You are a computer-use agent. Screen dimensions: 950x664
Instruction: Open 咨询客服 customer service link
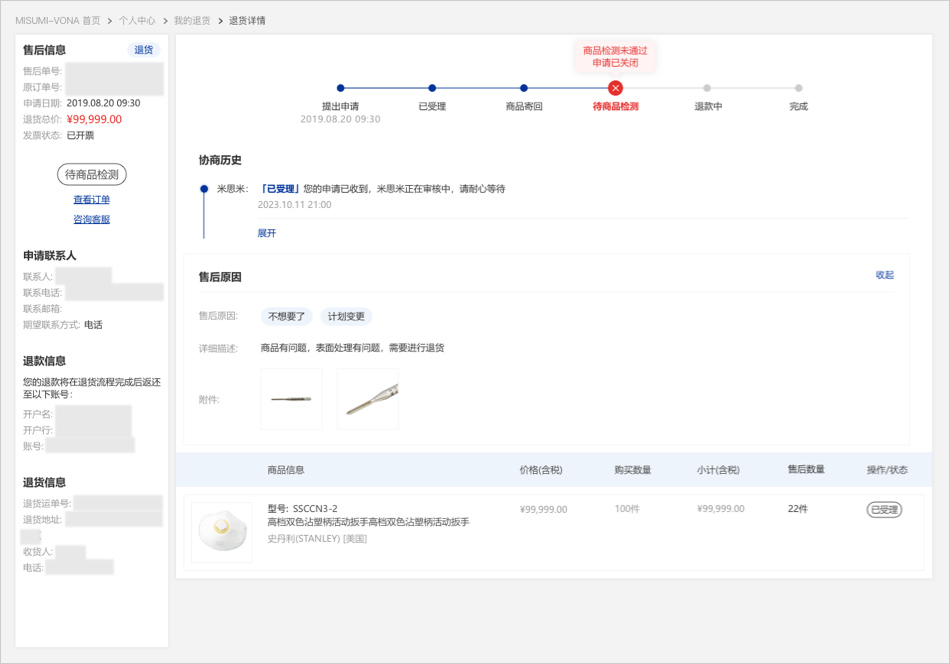pyautogui.click(x=92, y=219)
